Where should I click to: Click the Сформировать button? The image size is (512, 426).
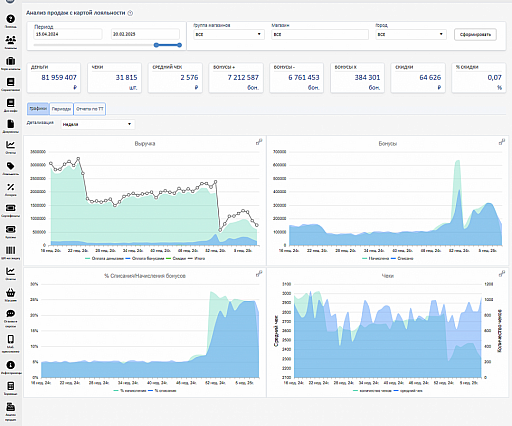tap(475, 35)
